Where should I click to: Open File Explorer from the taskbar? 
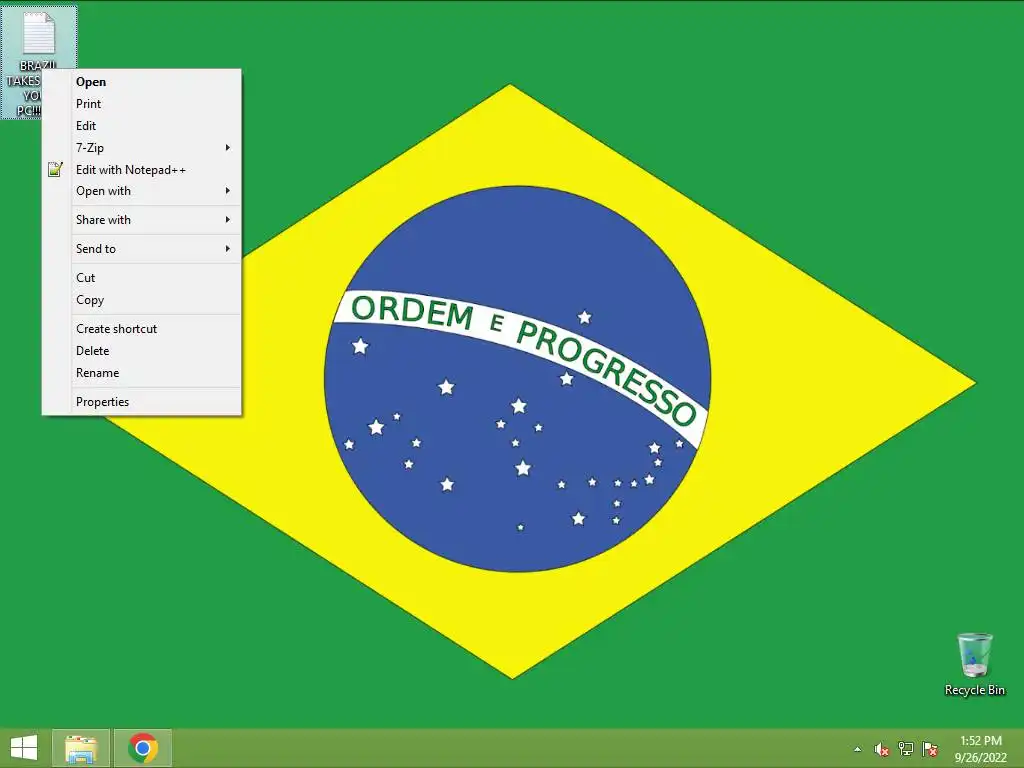81,748
